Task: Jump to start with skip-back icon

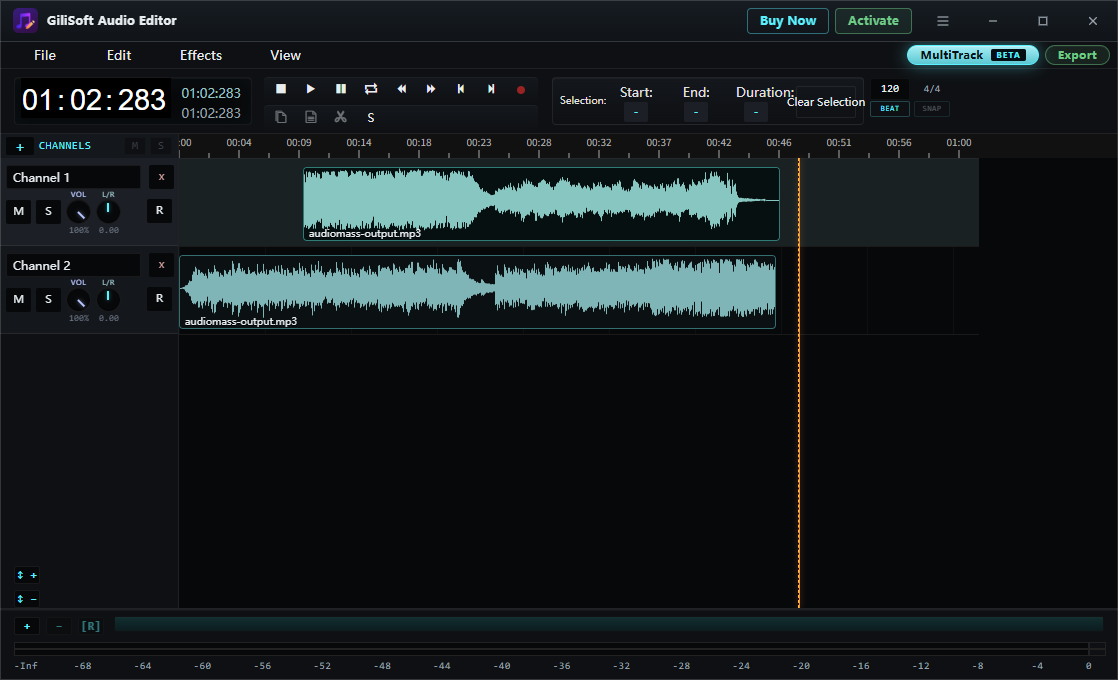Action: [461, 89]
